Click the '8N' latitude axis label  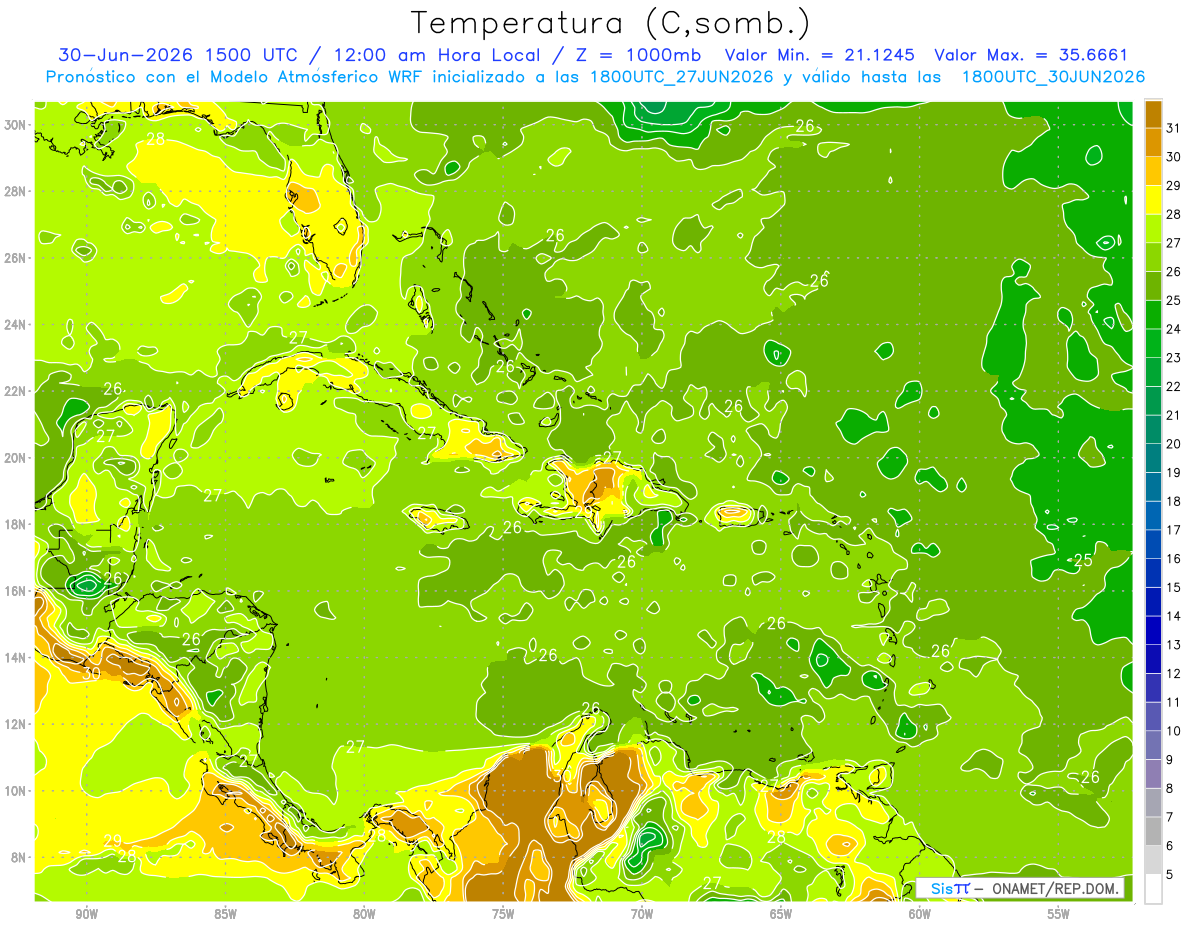20,857
